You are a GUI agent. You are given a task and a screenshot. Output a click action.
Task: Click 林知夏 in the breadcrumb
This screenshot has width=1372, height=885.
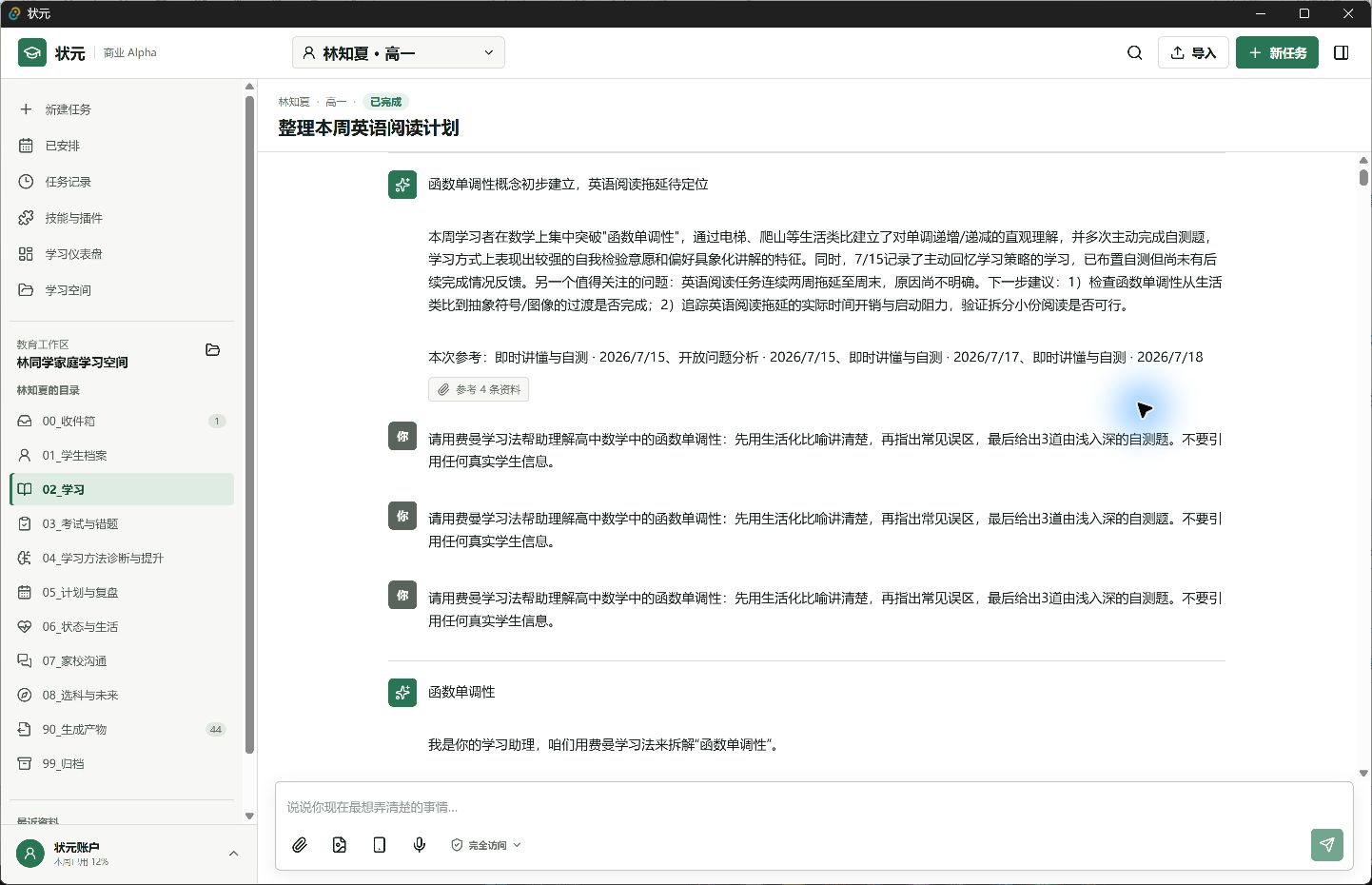point(294,102)
